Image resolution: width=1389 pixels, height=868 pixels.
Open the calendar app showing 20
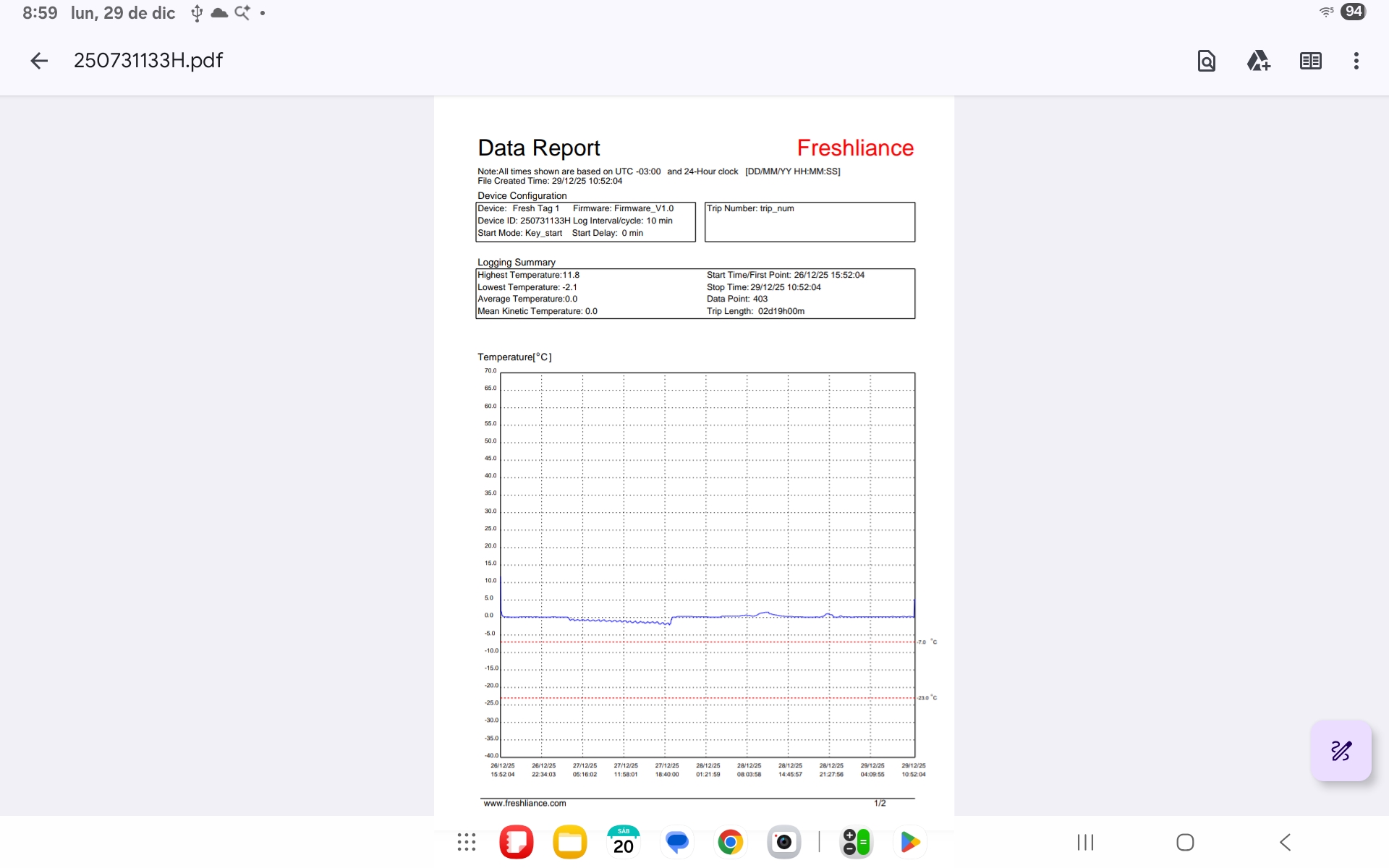tap(624, 842)
